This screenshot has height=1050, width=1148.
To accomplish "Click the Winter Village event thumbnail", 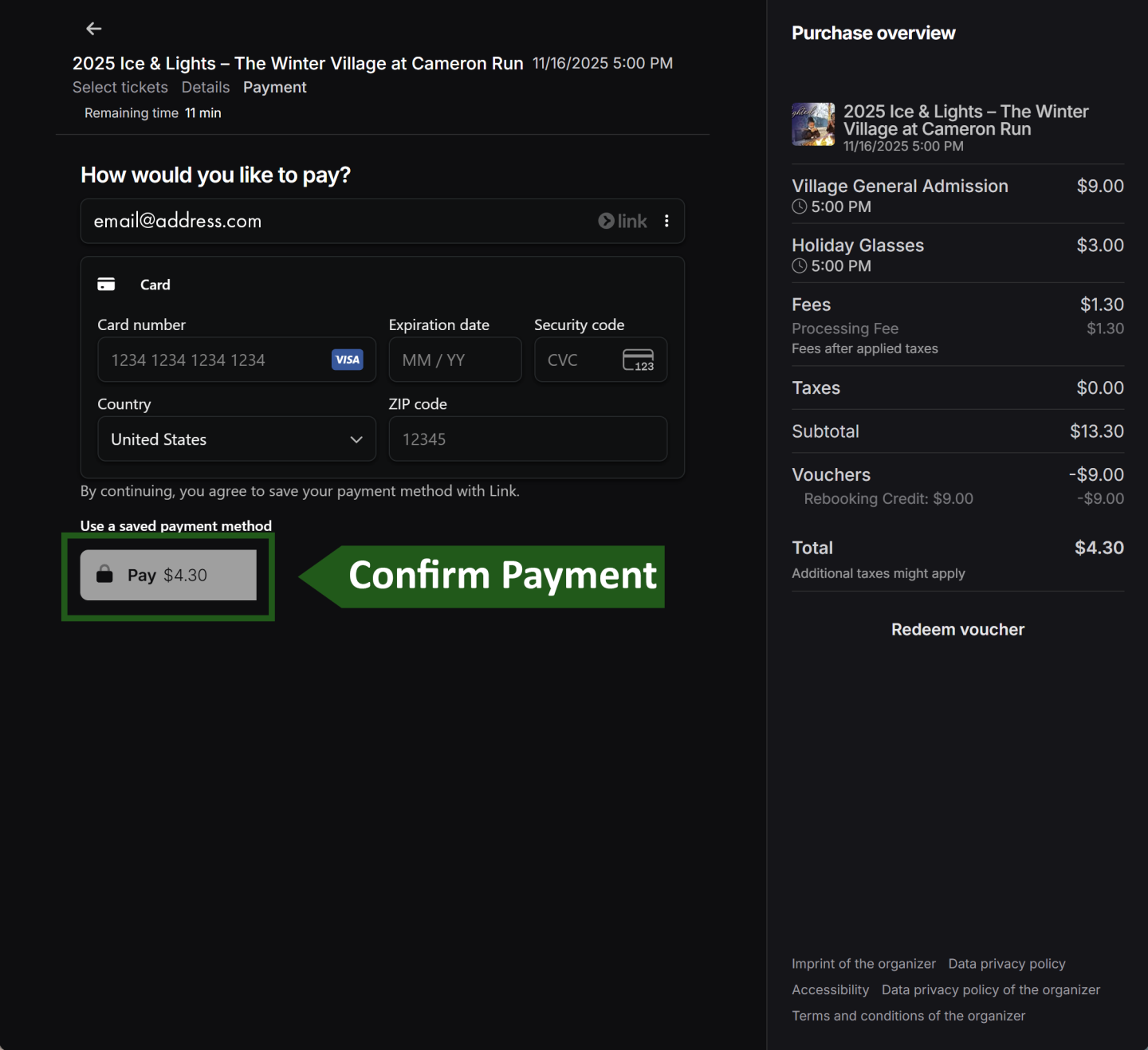I will (812, 124).
